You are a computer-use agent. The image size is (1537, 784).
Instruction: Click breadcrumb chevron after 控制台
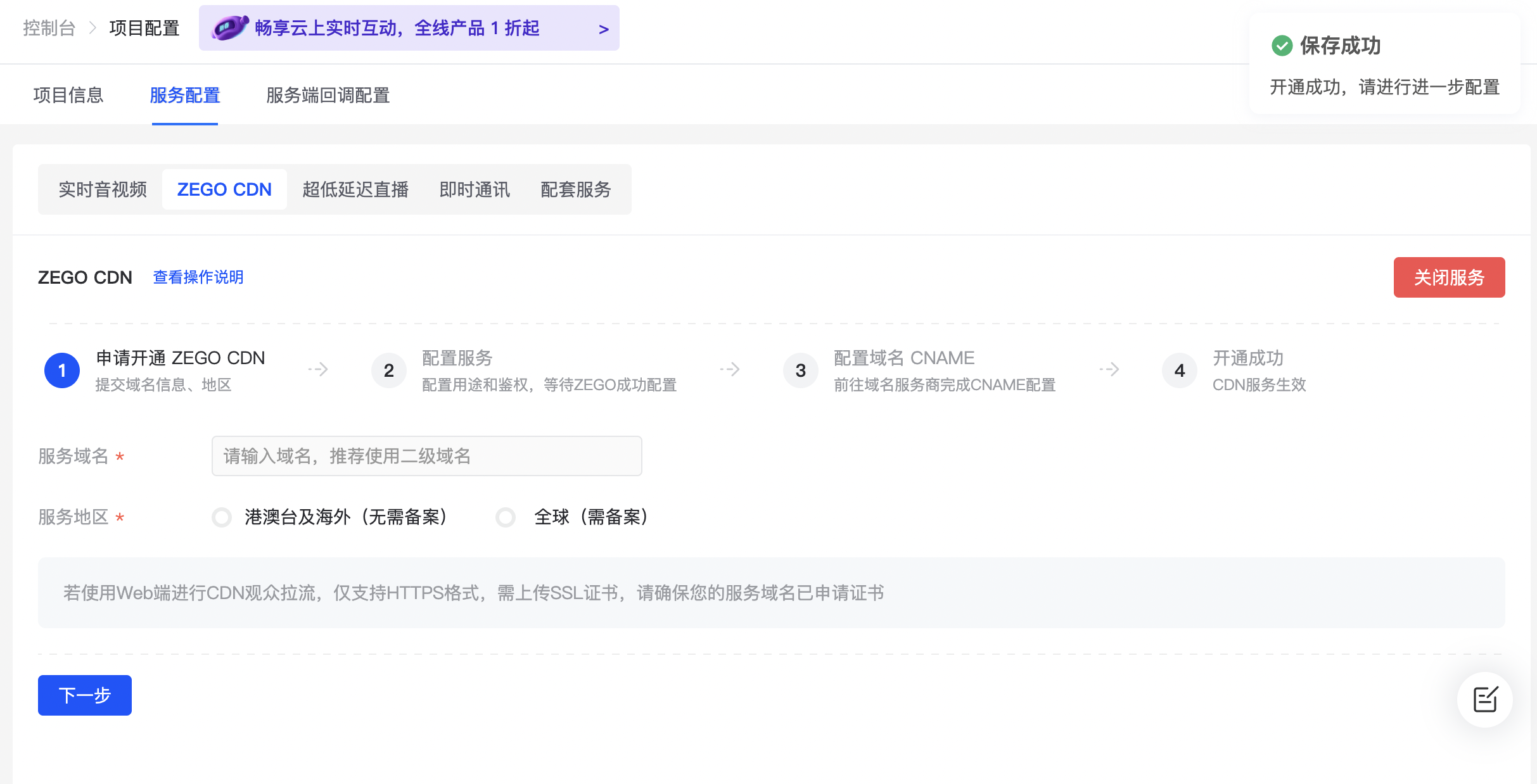click(92, 28)
